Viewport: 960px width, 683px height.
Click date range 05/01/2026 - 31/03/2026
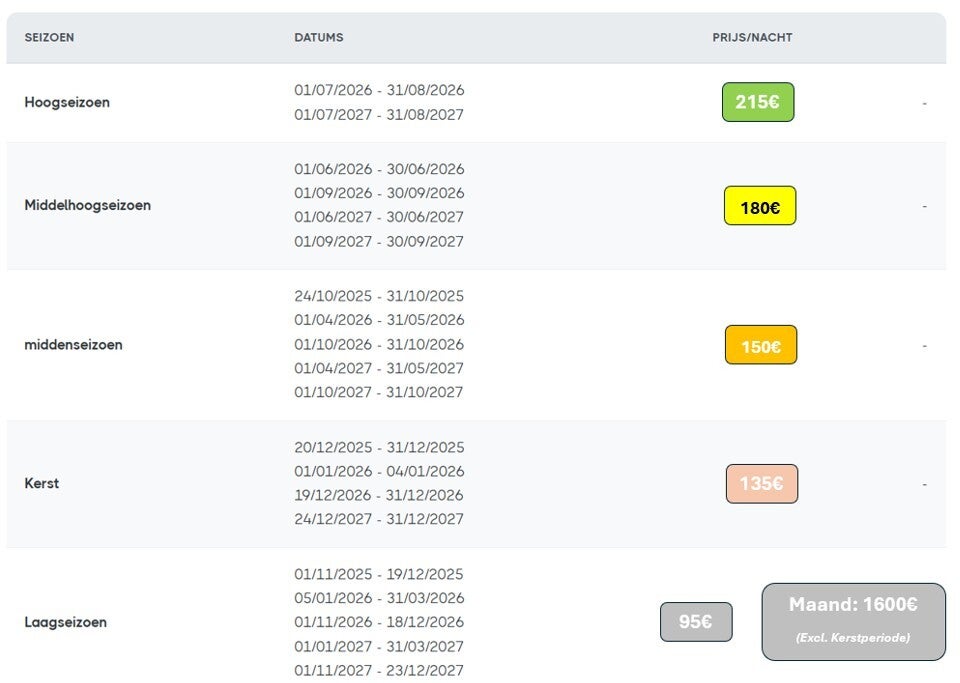tap(379, 598)
